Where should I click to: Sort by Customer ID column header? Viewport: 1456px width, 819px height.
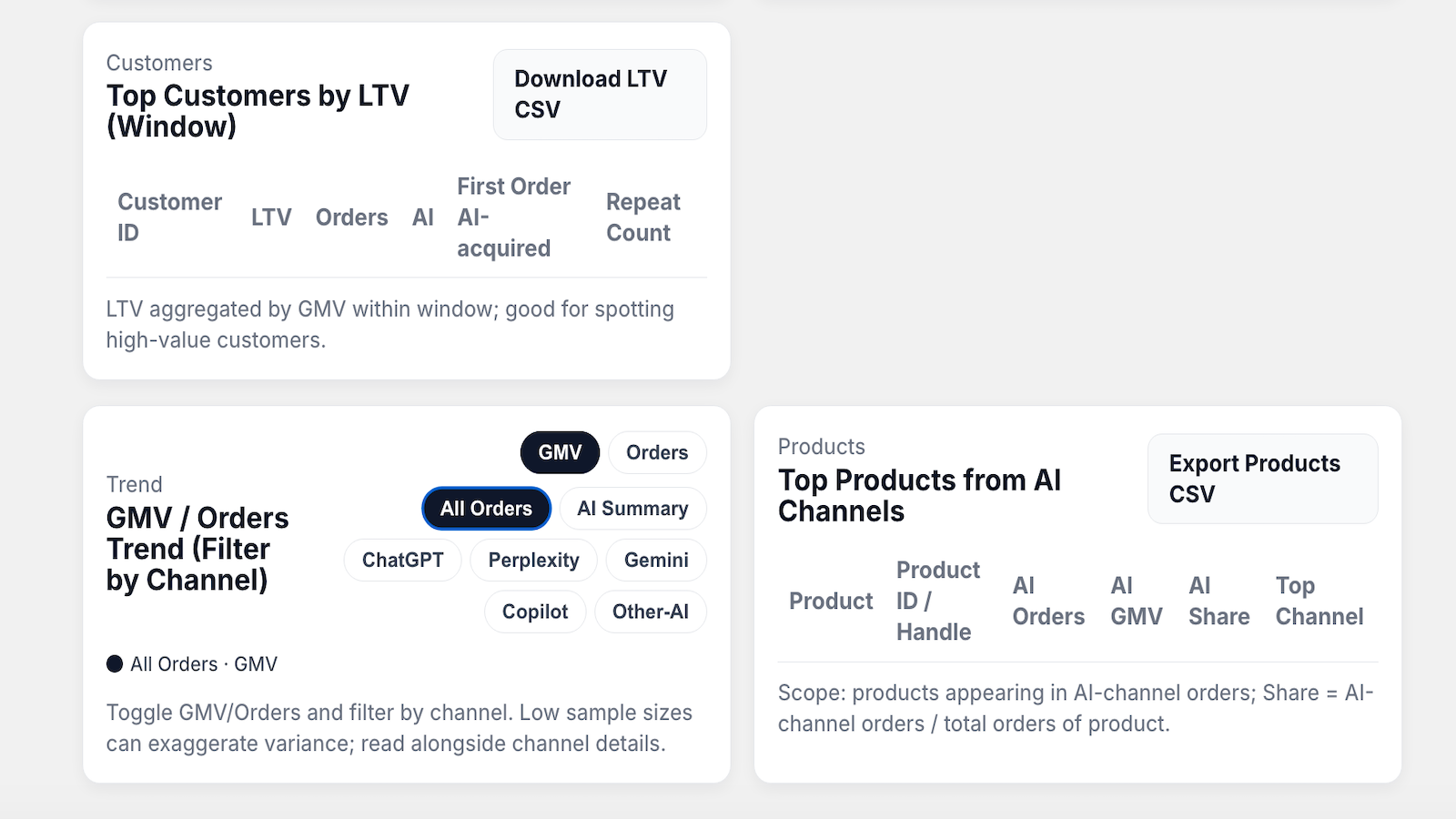(x=169, y=217)
